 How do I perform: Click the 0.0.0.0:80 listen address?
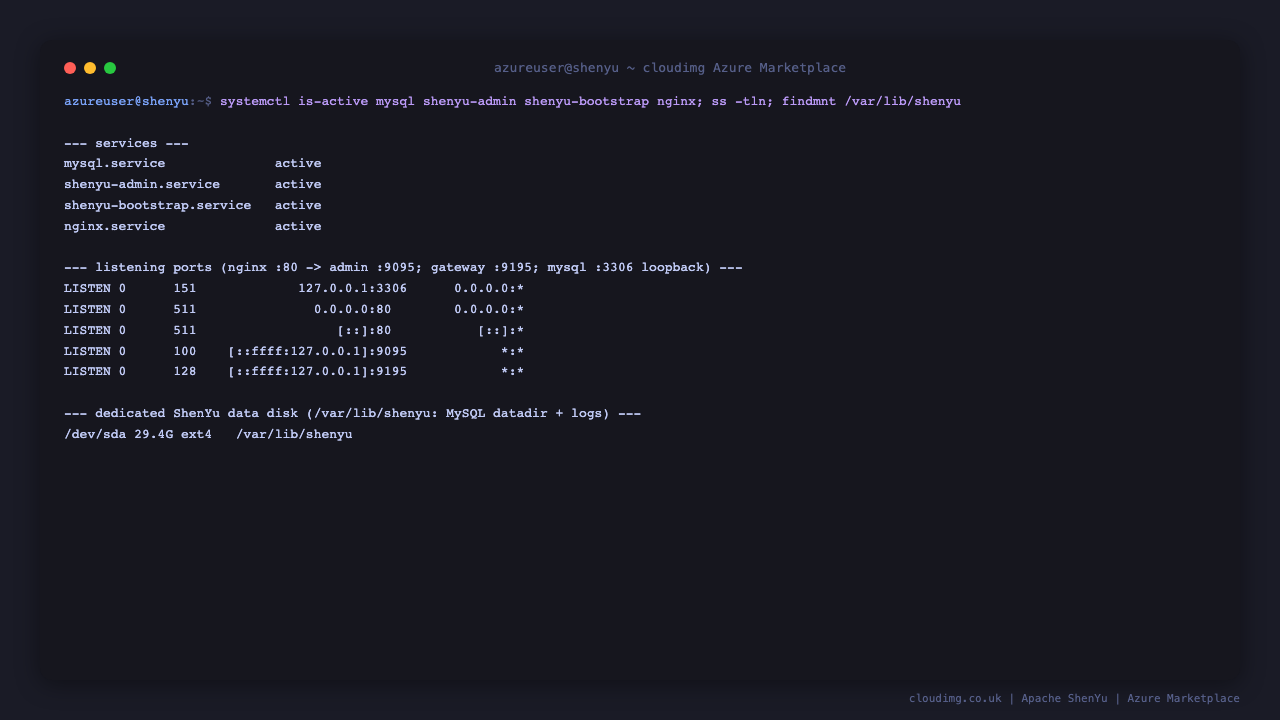coord(352,309)
